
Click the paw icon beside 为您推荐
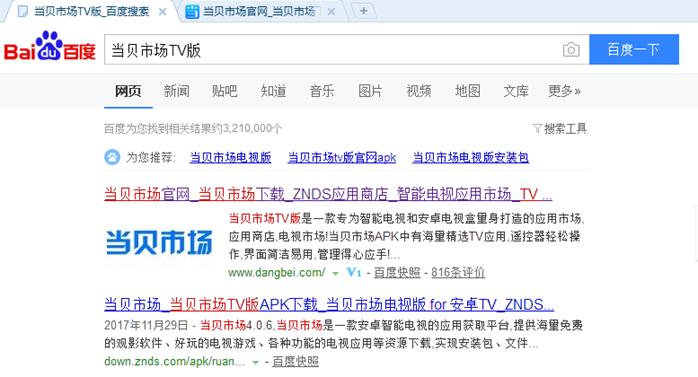(x=112, y=157)
